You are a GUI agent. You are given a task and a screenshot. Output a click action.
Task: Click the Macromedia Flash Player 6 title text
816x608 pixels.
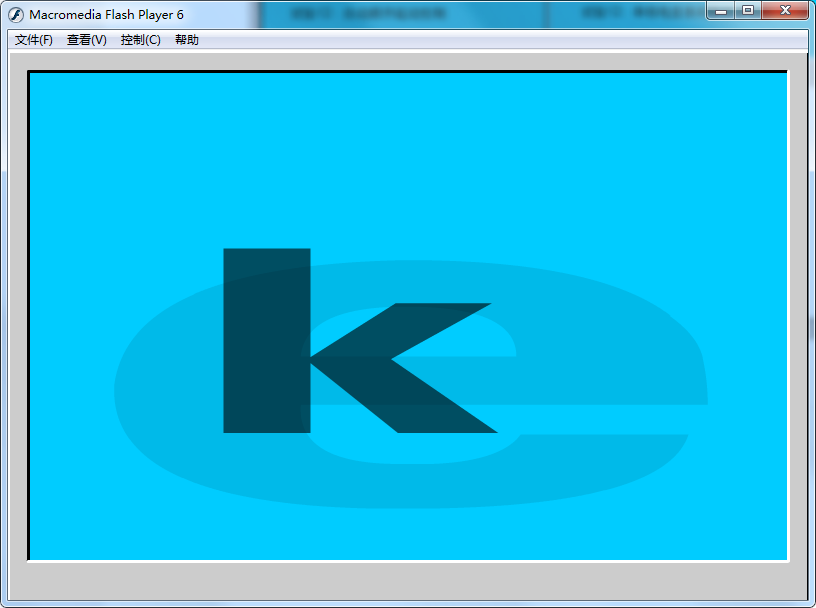[x=106, y=14]
